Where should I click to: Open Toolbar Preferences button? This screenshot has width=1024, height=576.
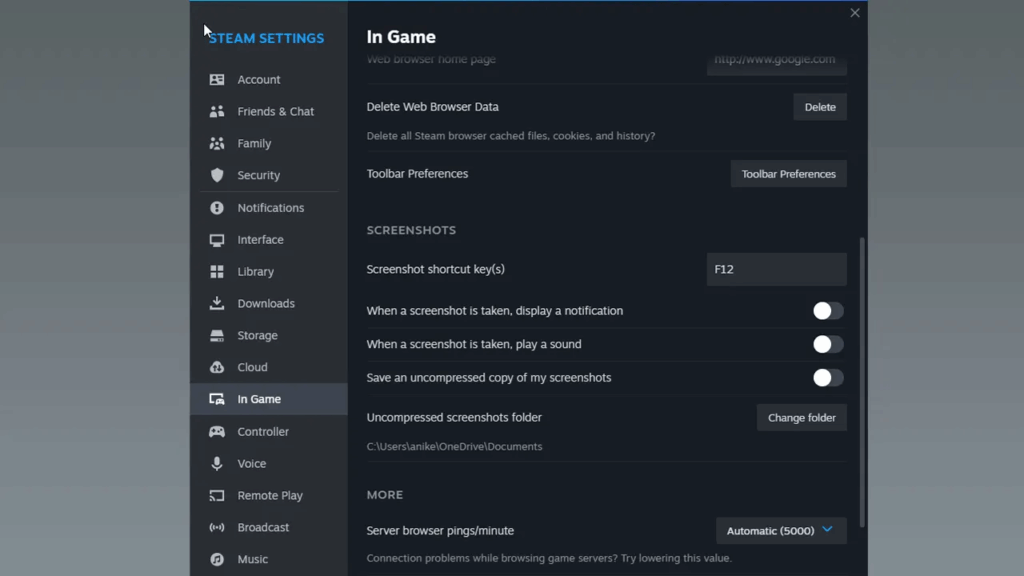788,174
